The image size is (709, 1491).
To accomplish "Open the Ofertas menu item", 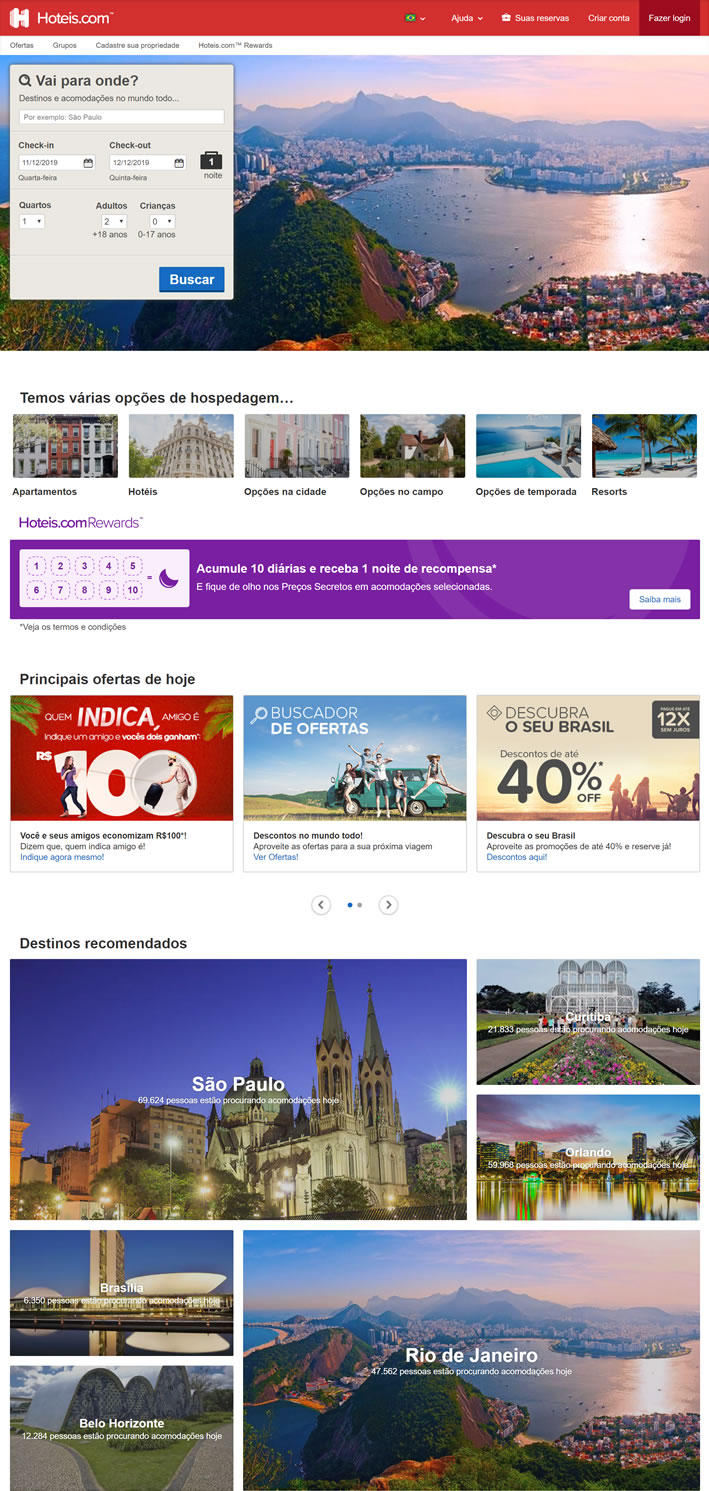I will point(21,46).
